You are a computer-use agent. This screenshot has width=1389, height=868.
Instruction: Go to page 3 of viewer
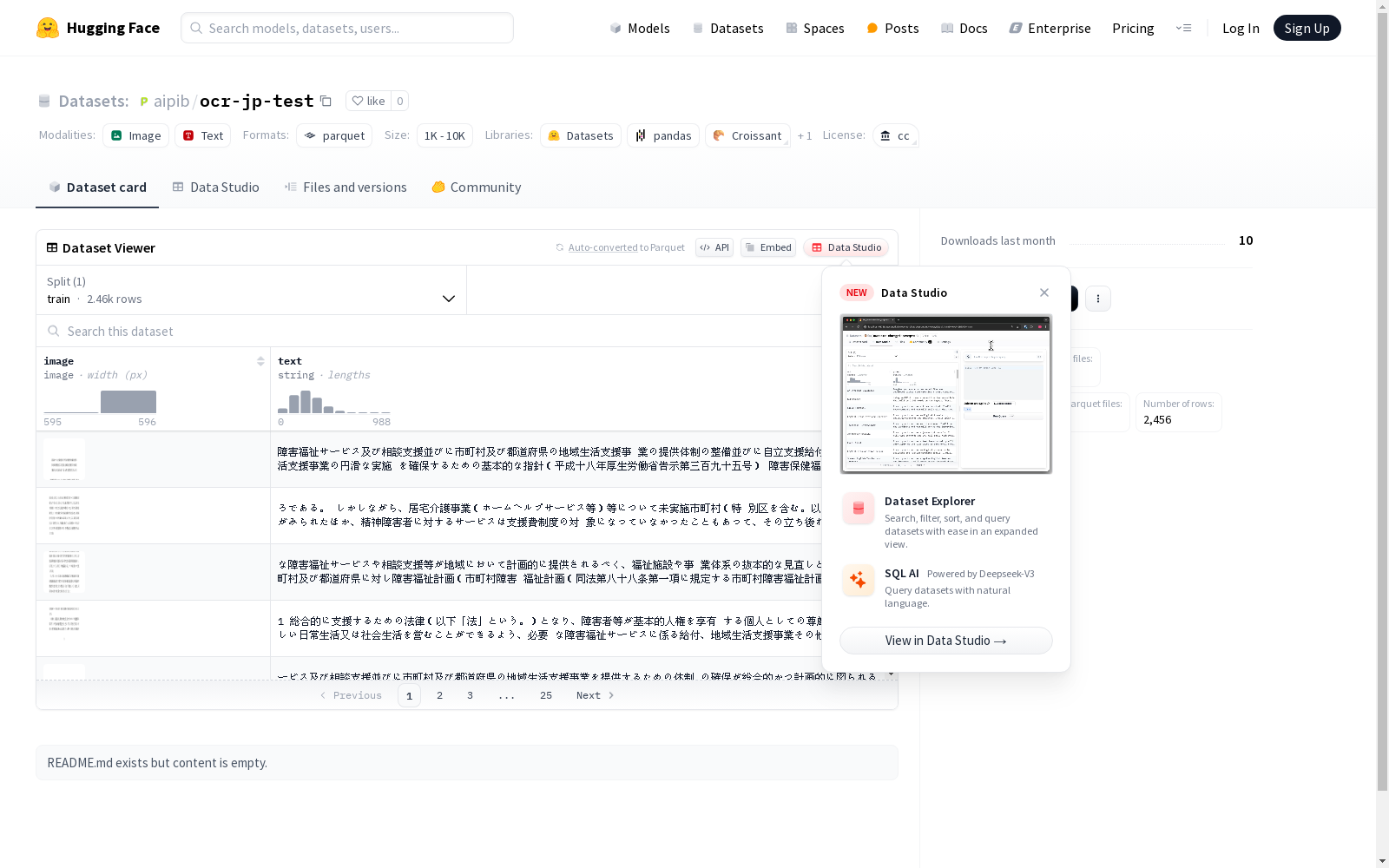click(x=471, y=695)
